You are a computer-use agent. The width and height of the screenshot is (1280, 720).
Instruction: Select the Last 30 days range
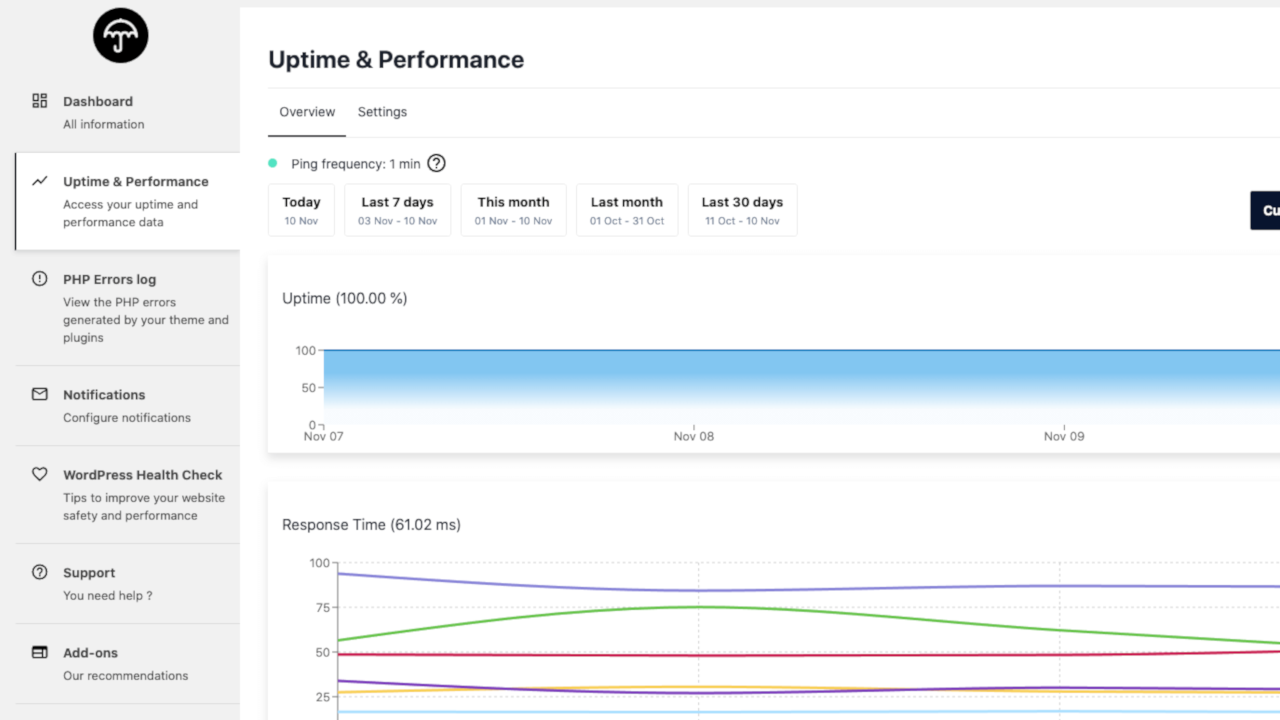(x=742, y=210)
